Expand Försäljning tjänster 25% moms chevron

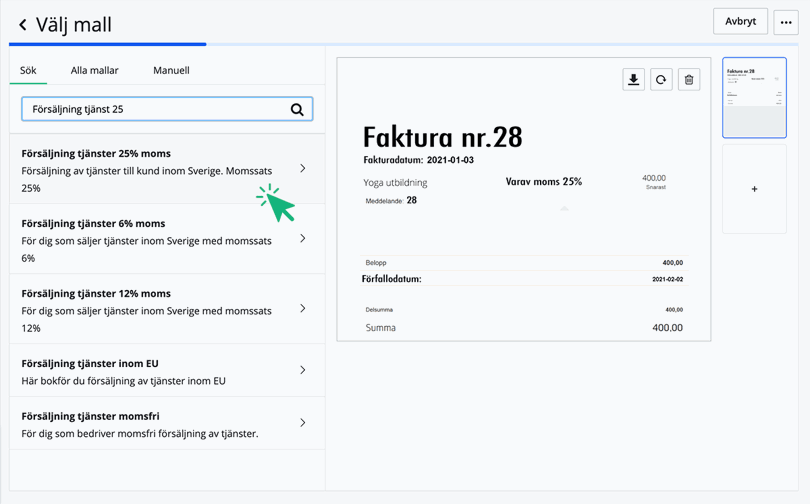click(303, 169)
